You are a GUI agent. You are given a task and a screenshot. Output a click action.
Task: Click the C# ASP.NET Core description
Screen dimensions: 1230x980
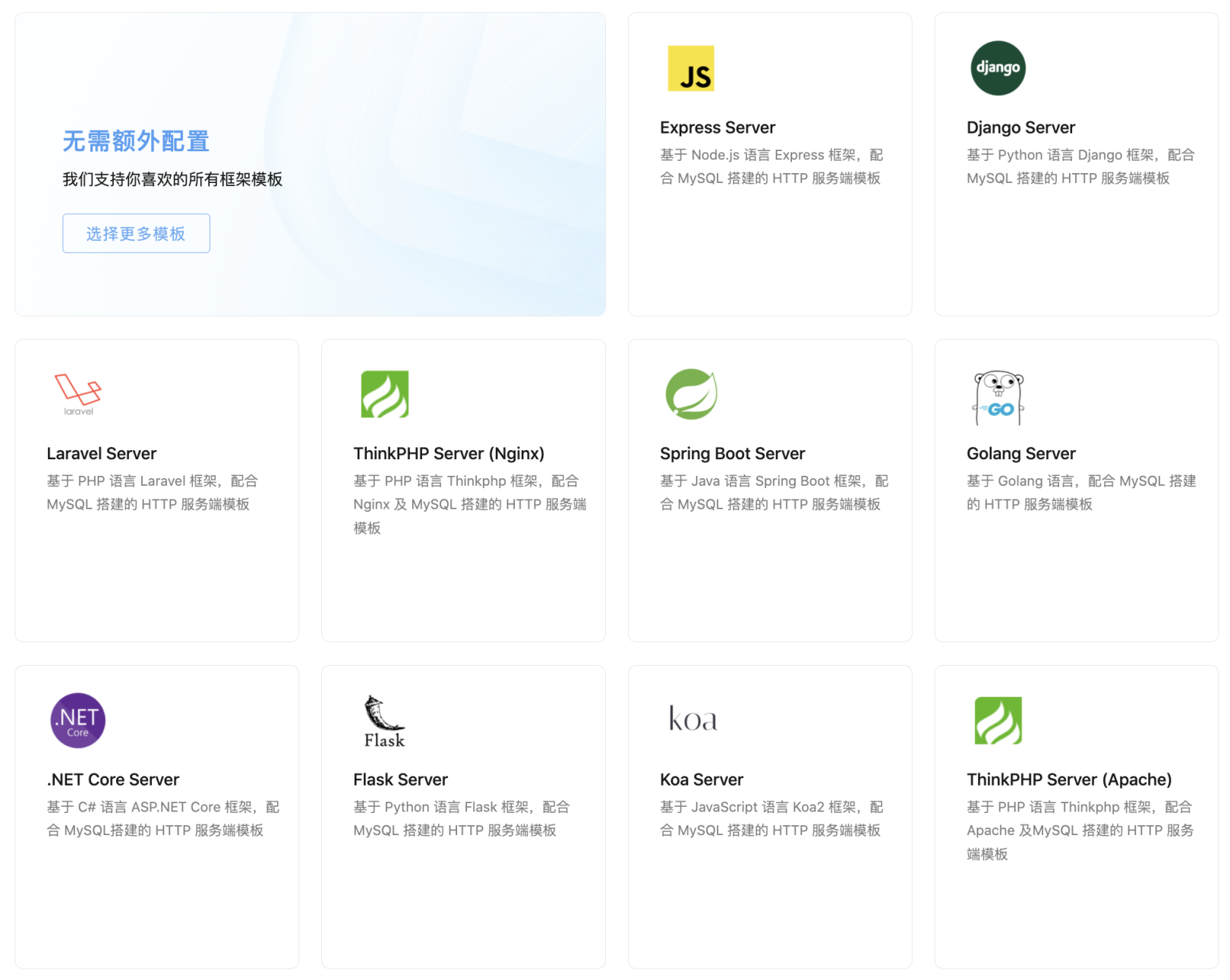click(162, 818)
